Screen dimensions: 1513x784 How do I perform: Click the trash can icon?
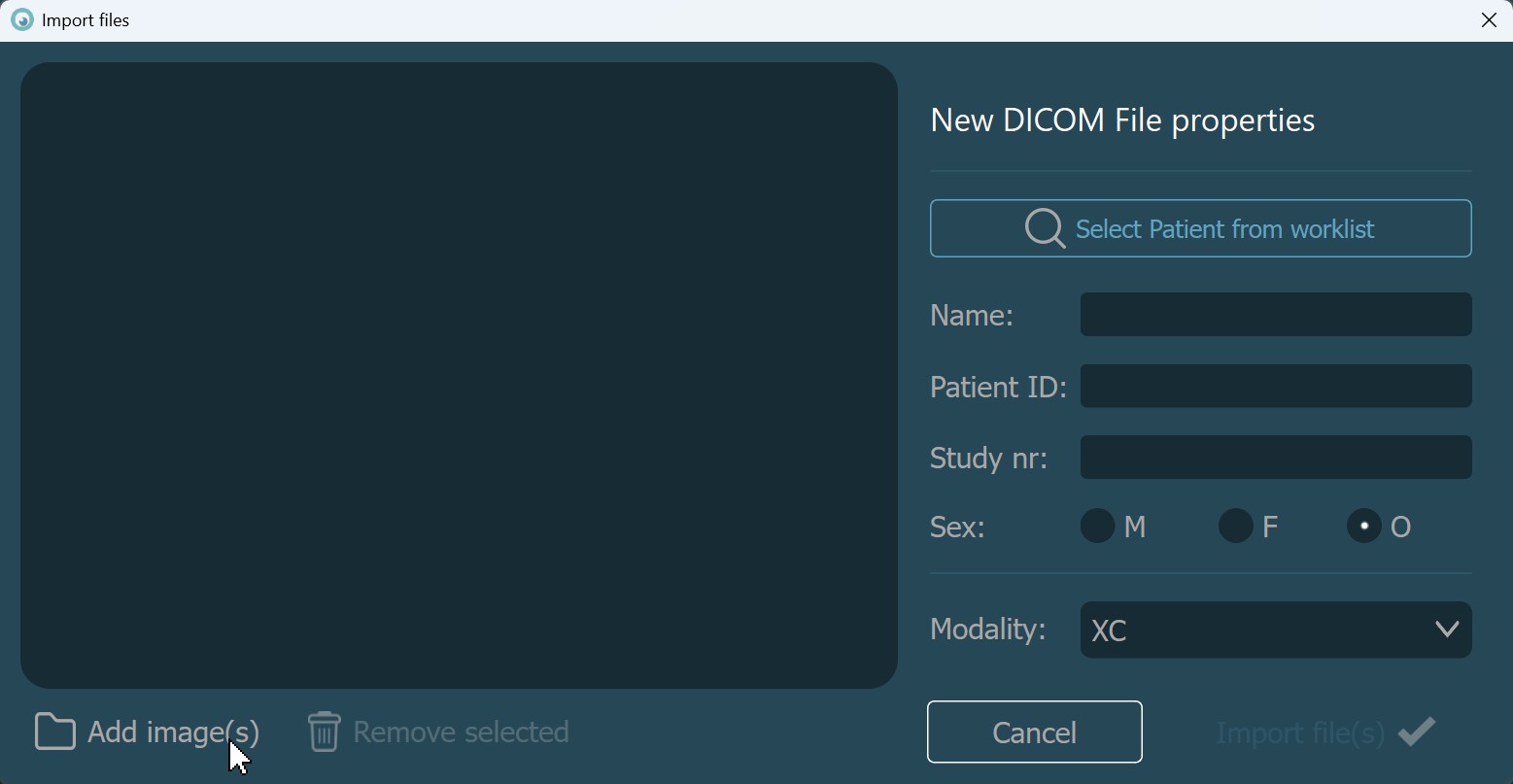(x=324, y=732)
